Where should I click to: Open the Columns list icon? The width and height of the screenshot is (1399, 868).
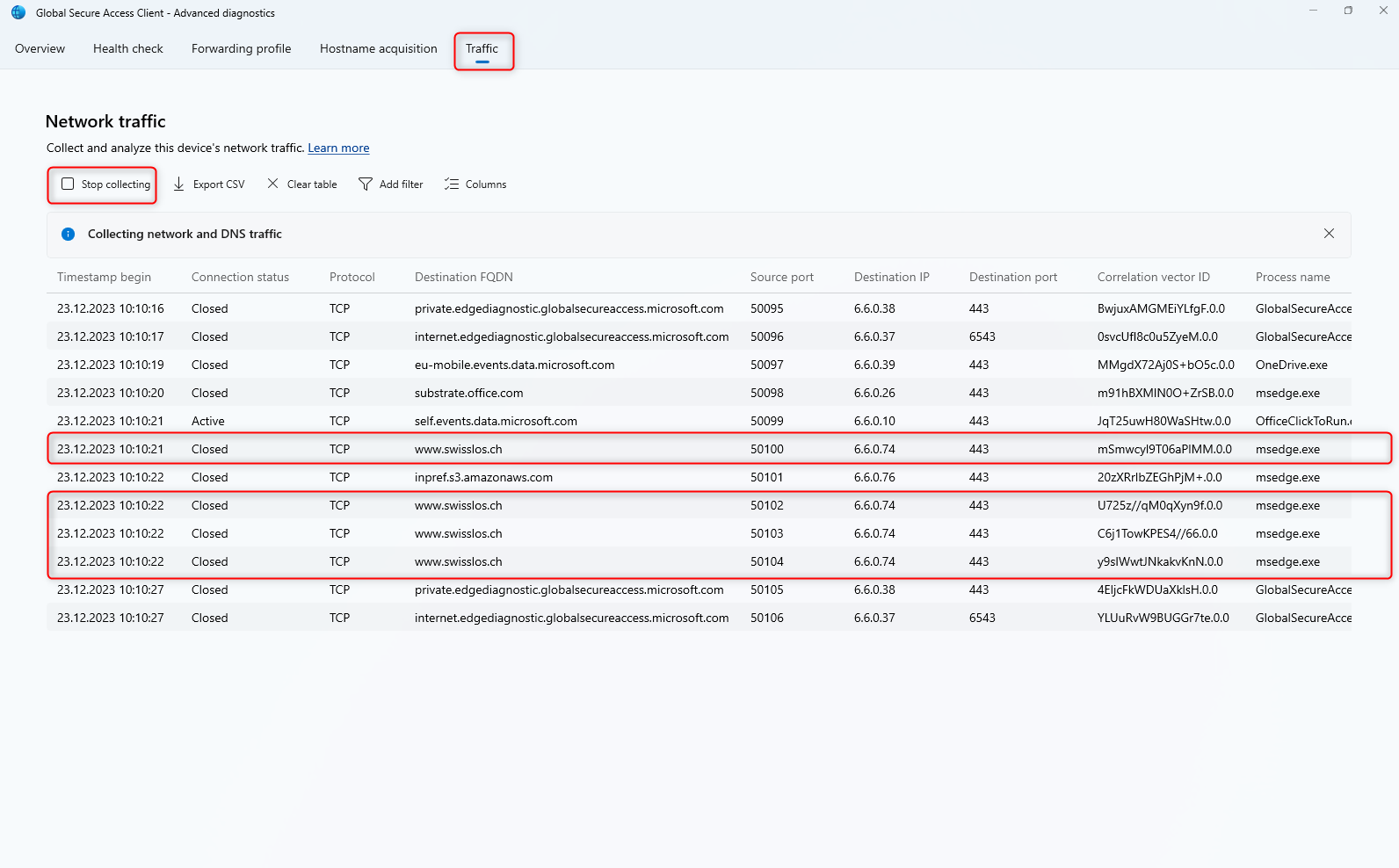452,184
